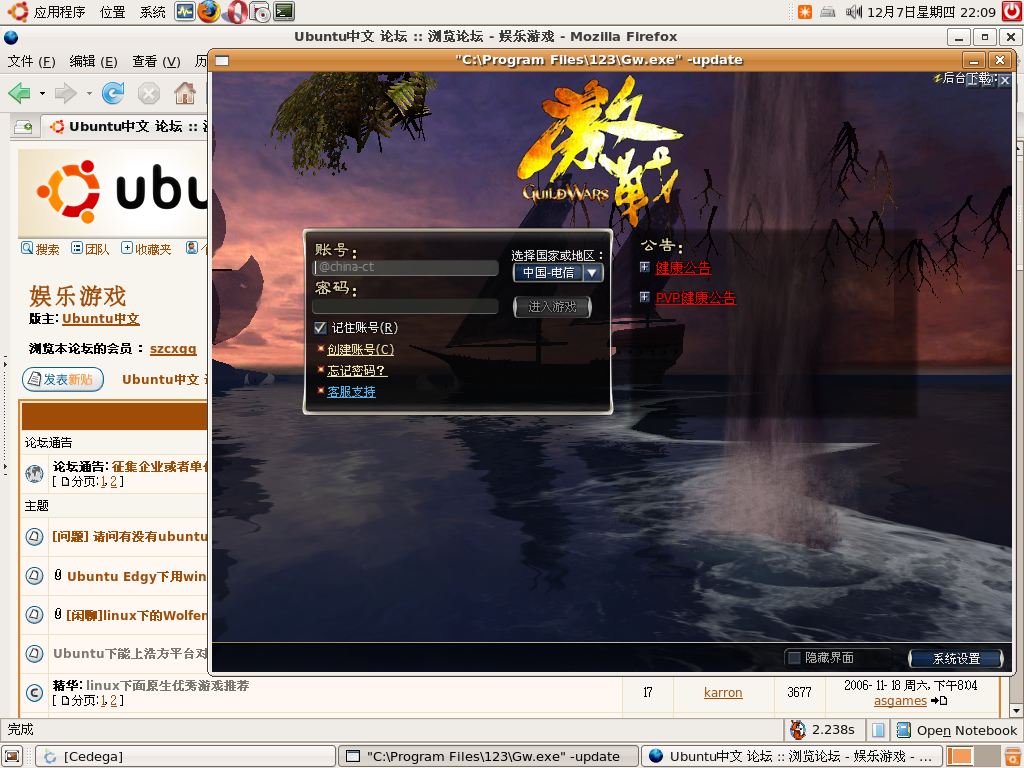Click the 密码 password input field
Screen dimensions: 1024x768
[x=406, y=306]
